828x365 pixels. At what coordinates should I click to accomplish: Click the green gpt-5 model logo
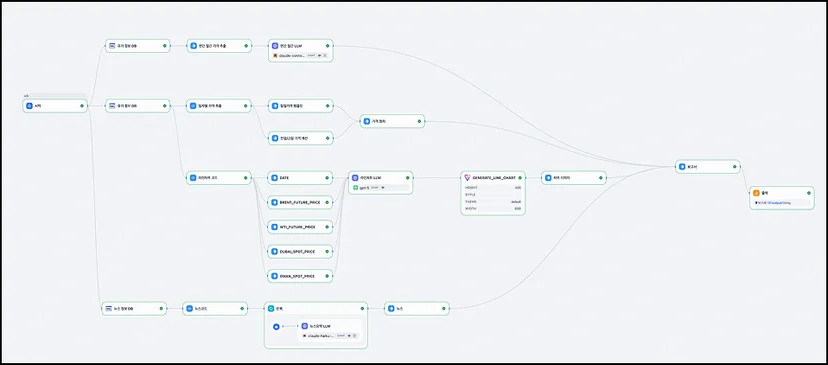(355, 188)
